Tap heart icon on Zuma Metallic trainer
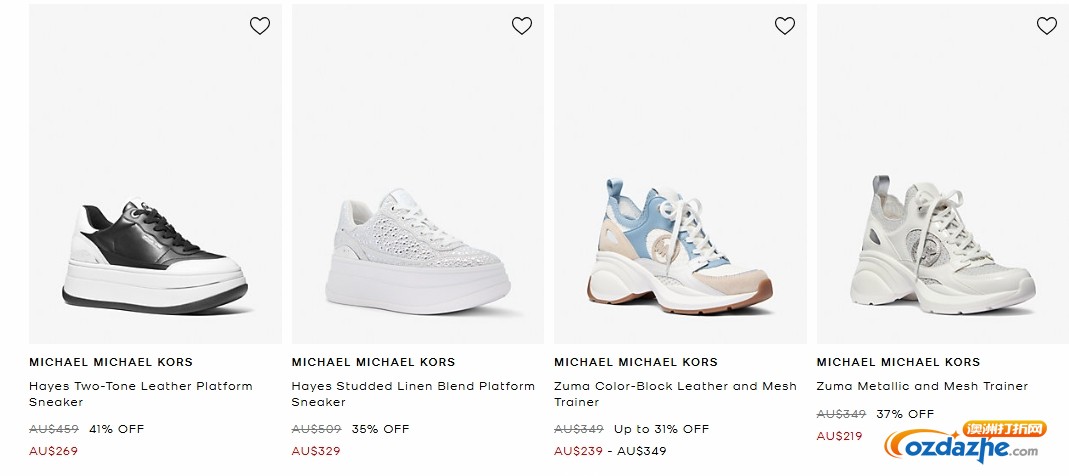This screenshot has width=1069, height=476. (1047, 26)
